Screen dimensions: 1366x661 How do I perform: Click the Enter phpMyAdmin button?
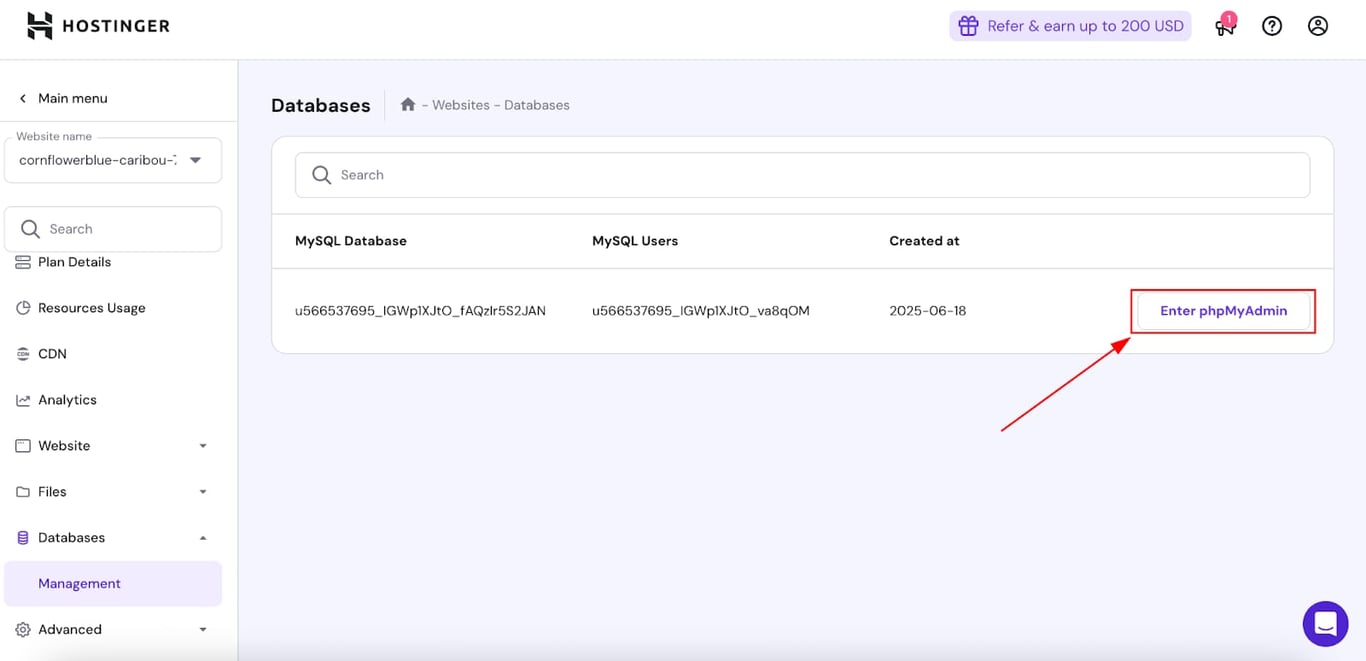[x=1223, y=311]
